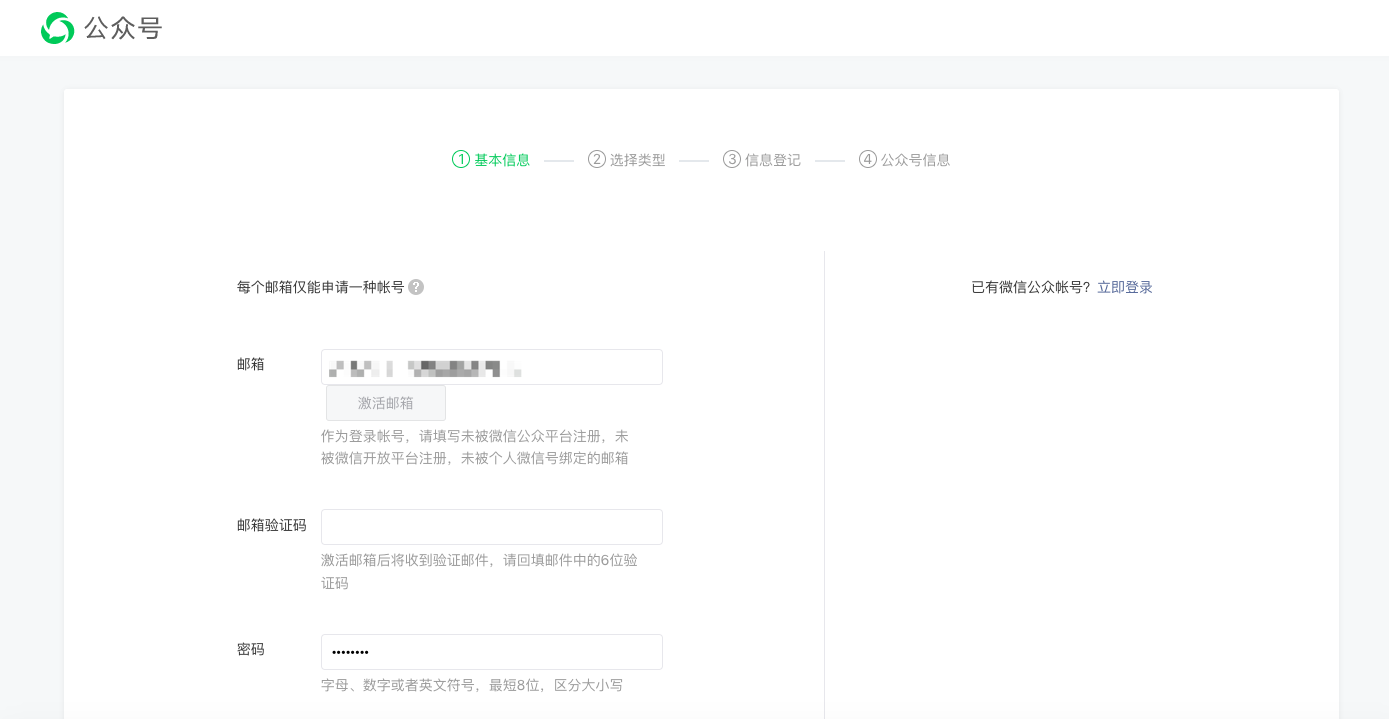This screenshot has width=1389, height=719.
Task: Open the 信息登记 step label
Action: (x=773, y=160)
